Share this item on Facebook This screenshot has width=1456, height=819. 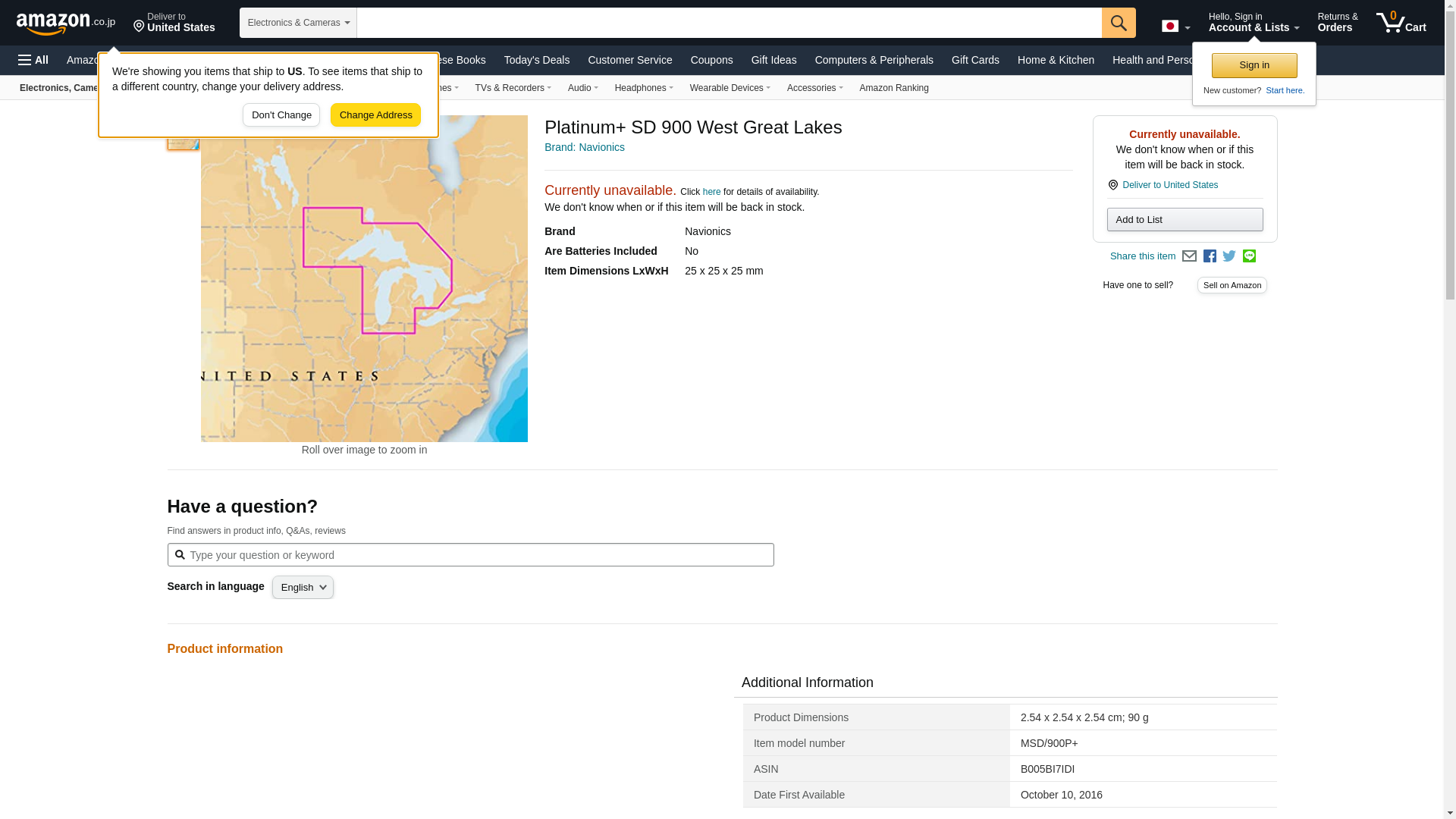pos(1210,256)
